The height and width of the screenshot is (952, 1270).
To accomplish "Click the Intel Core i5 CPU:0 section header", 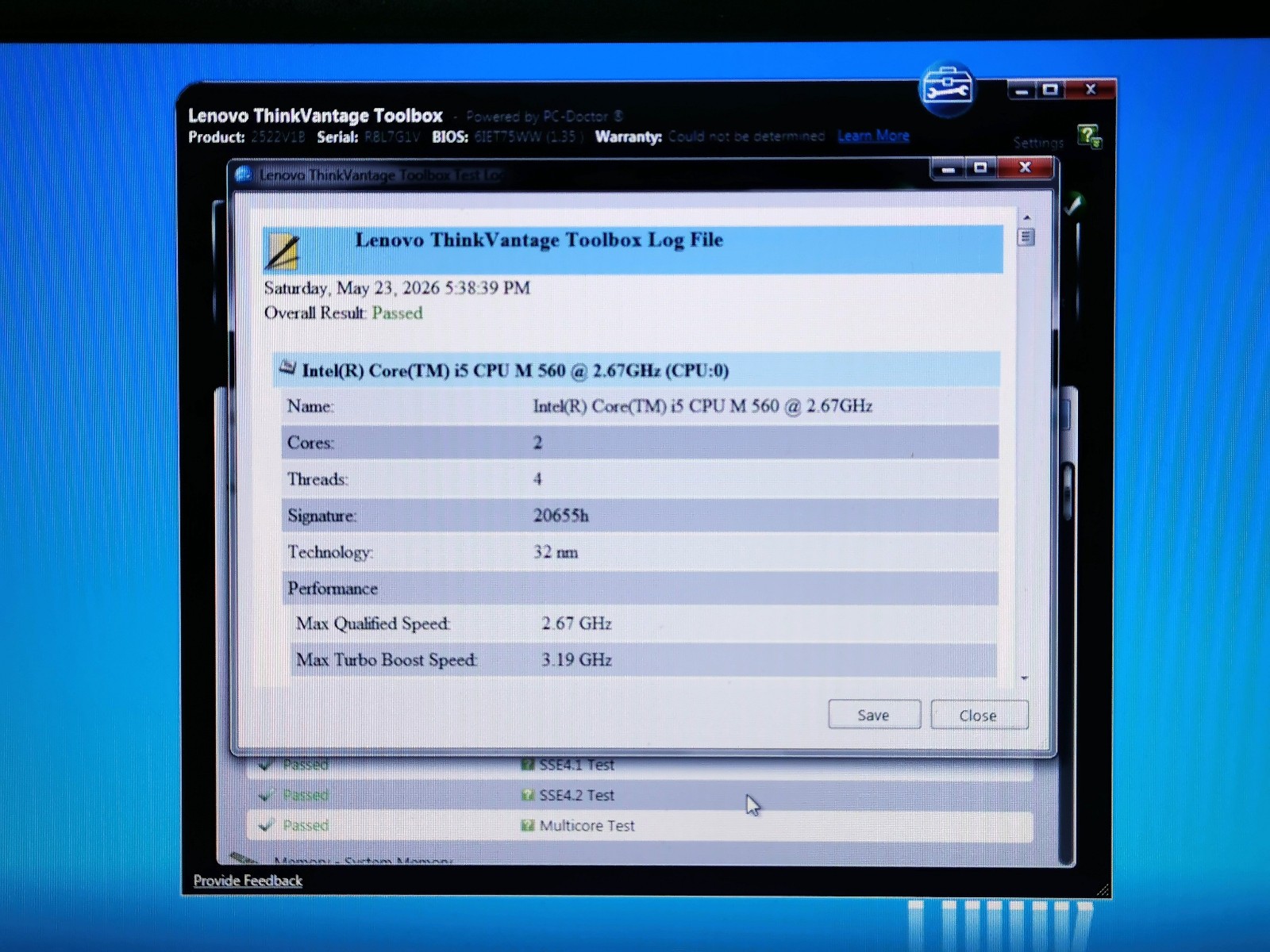I will click(636, 370).
